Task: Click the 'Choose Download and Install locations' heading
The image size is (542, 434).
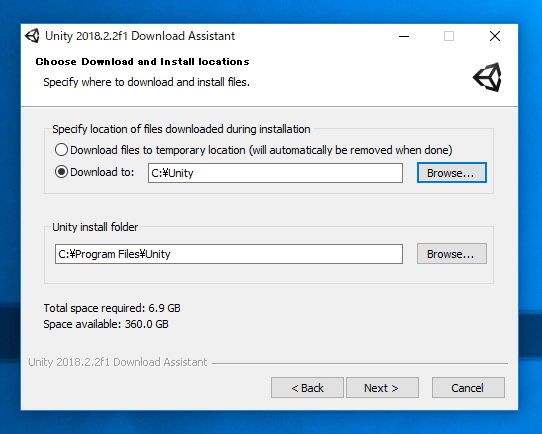Action: (x=142, y=62)
